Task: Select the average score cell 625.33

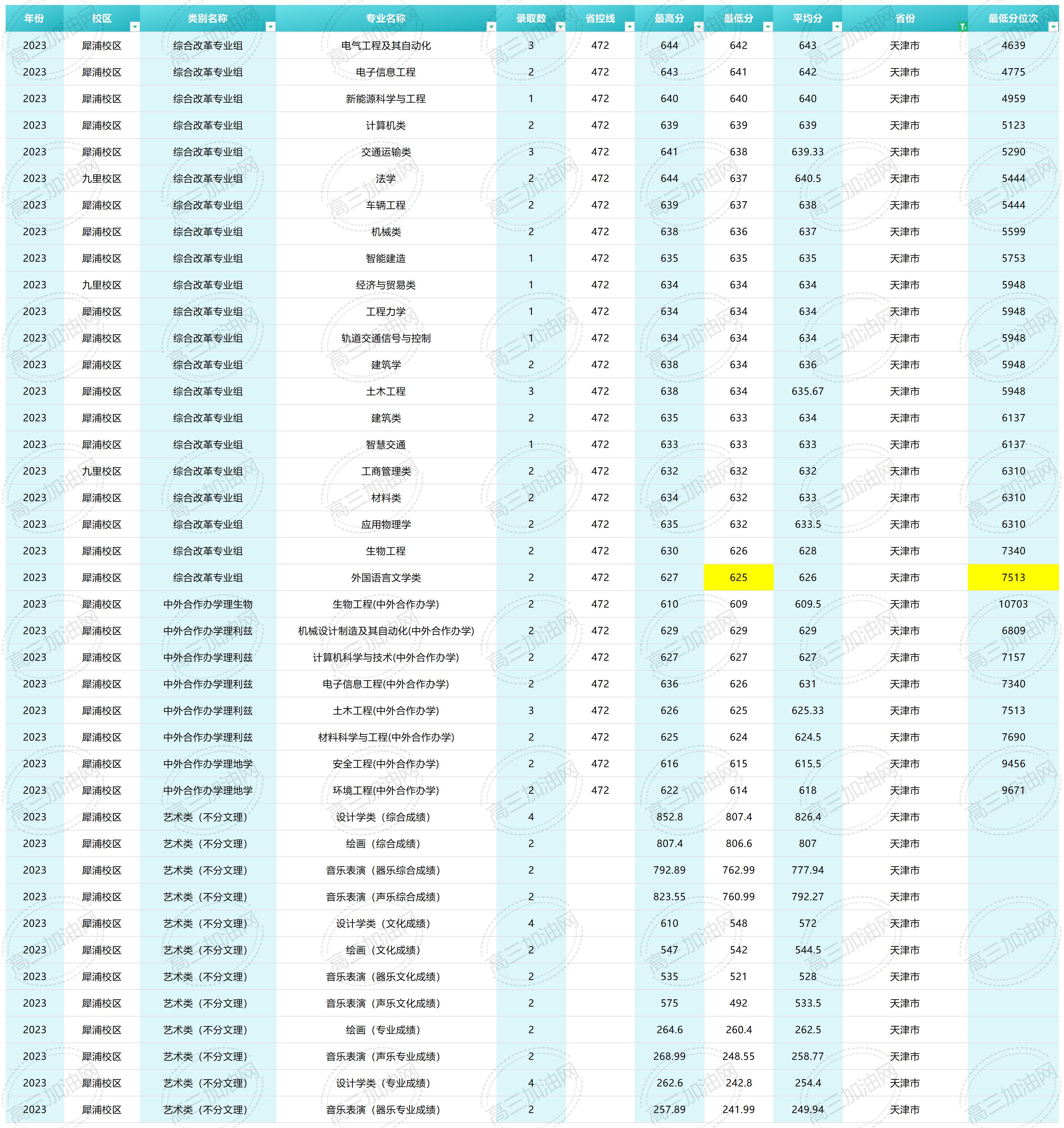Action: (x=808, y=710)
